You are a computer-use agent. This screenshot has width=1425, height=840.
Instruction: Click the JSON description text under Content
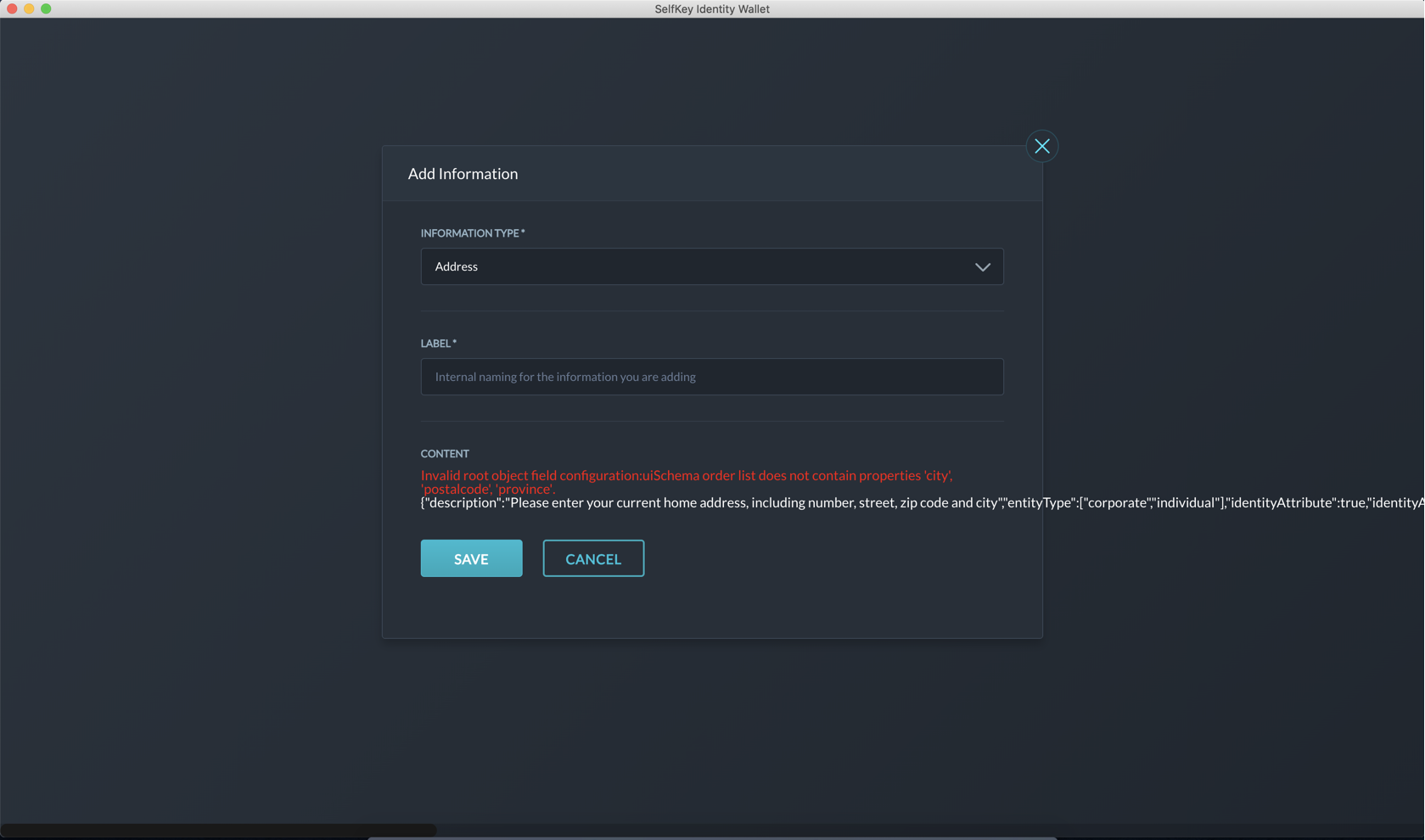point(923,502)
